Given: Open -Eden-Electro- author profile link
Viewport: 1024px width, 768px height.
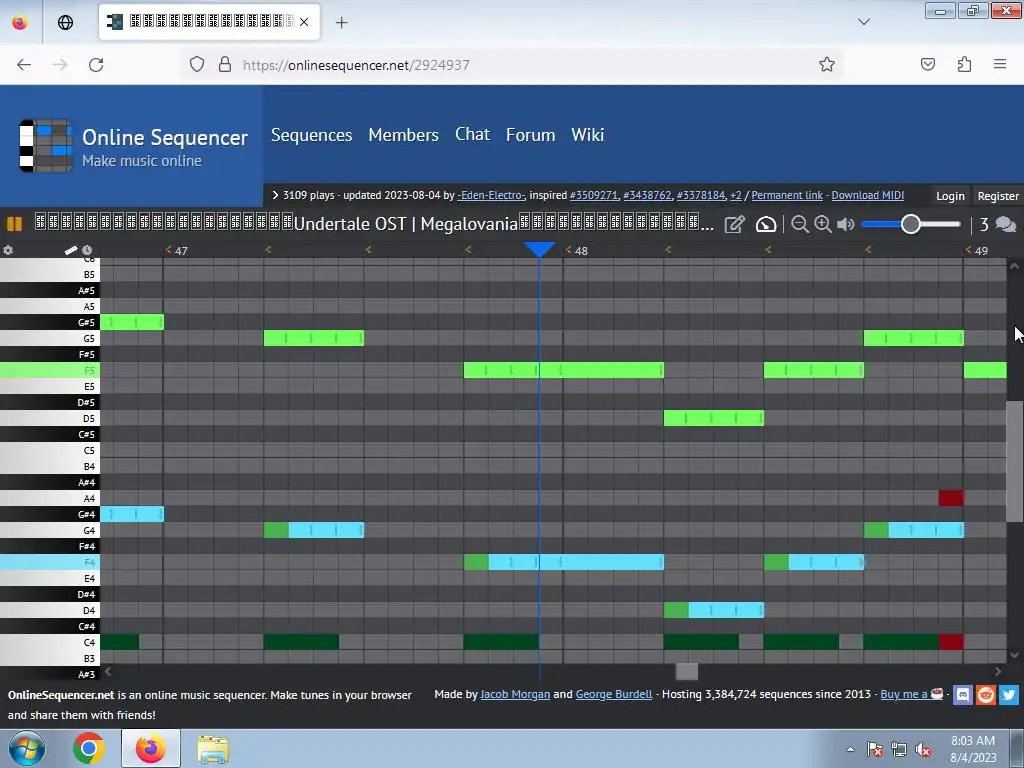Looking at the screenshot, I should pyautogui.click(x=491, y=195).
